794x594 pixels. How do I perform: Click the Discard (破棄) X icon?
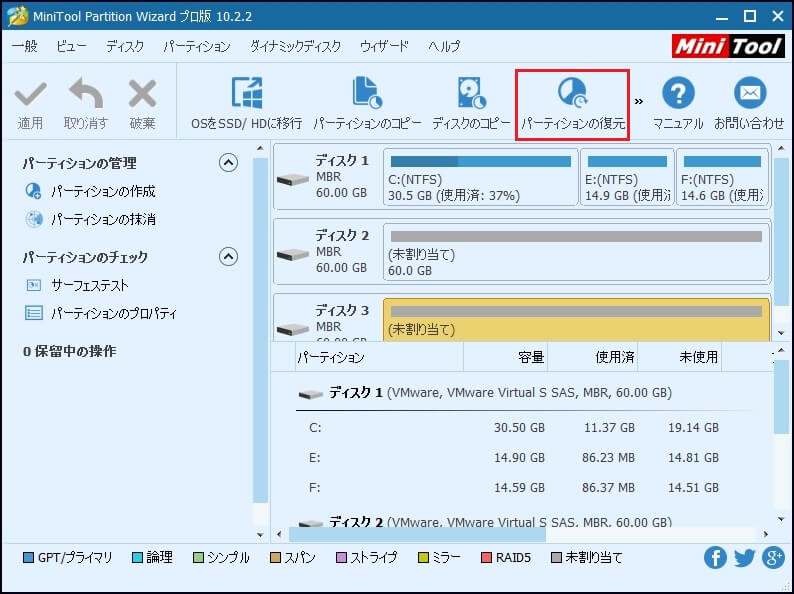(142, 94)
